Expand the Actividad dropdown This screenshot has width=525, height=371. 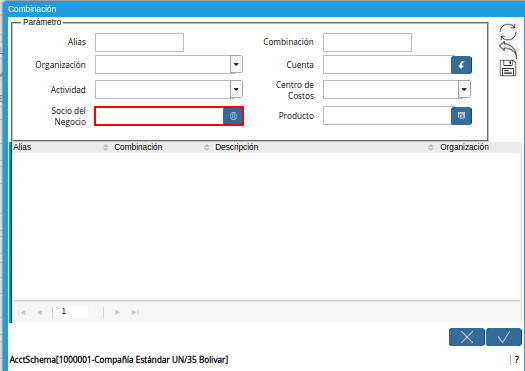pyautogui.click(x=236, y=89)
